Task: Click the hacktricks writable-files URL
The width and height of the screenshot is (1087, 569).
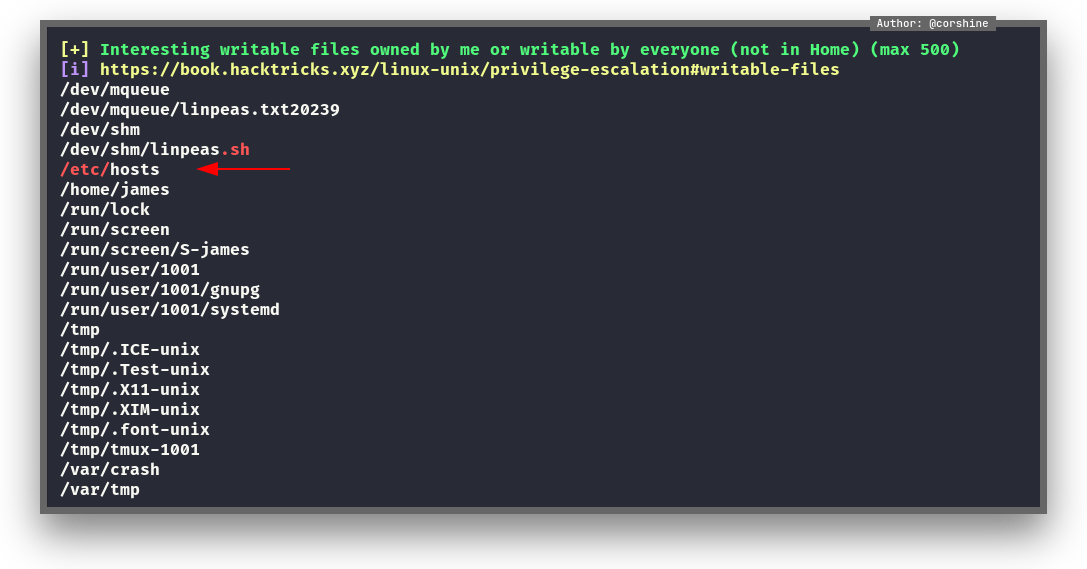Action: click(469, 70)
